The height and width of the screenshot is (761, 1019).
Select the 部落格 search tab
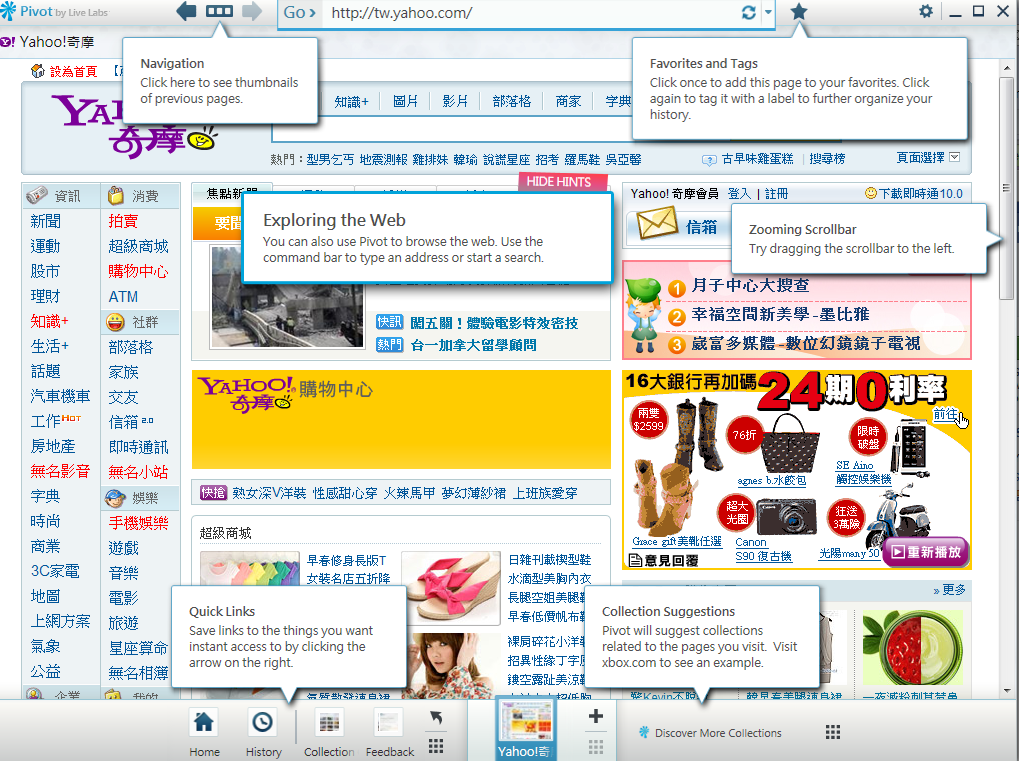(x=511, y=101)
